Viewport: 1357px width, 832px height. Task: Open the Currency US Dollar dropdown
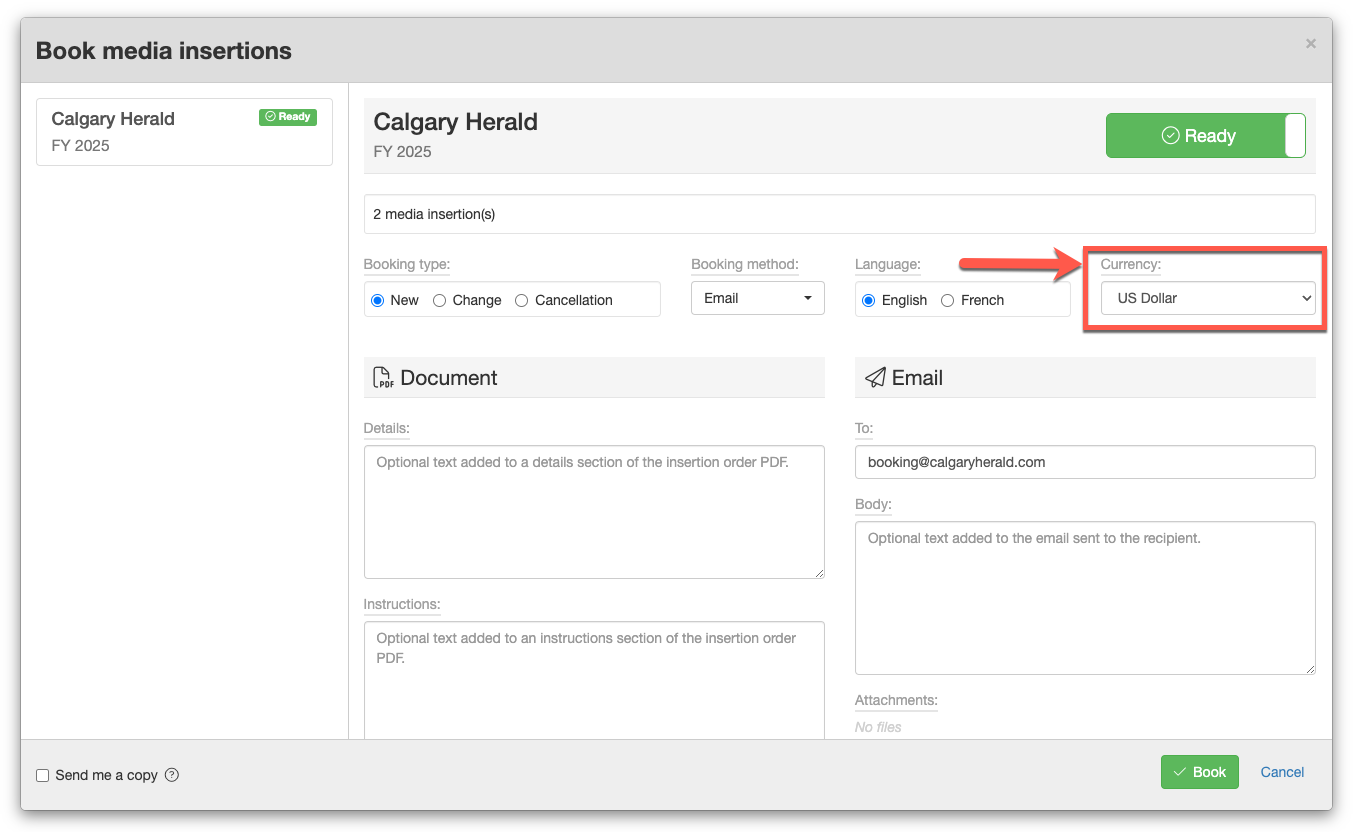(1208, 298)
